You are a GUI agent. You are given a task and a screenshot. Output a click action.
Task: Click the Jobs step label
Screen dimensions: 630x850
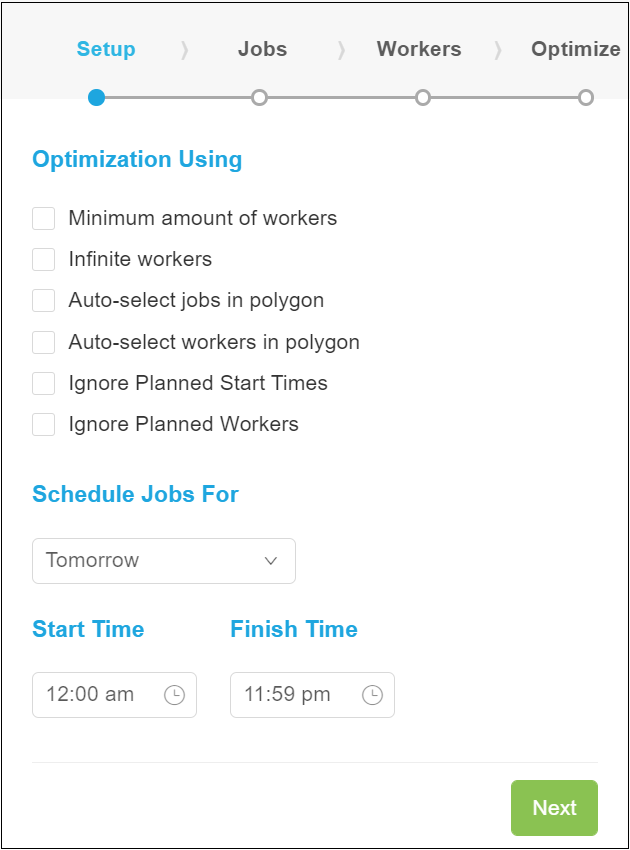pyautogui.click(x=262, y=48)
